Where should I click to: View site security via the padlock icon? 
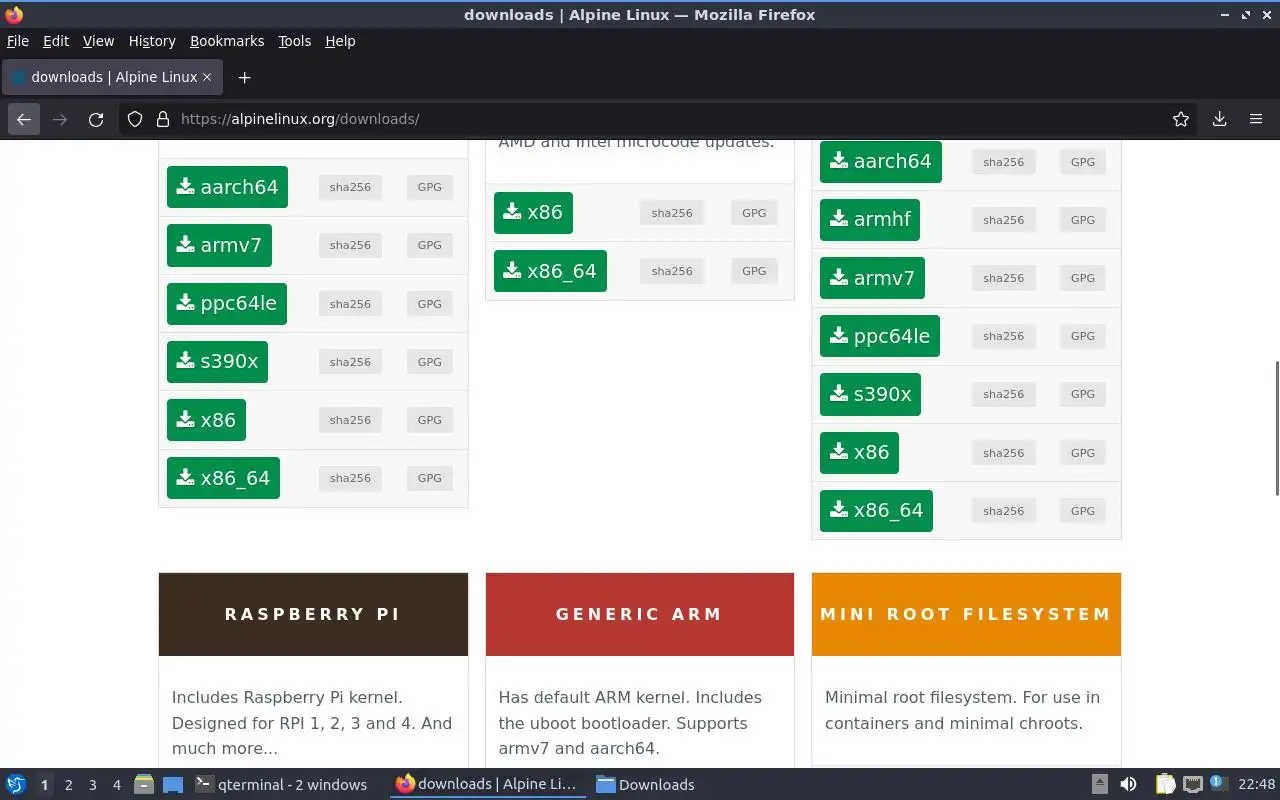point(162,119)
